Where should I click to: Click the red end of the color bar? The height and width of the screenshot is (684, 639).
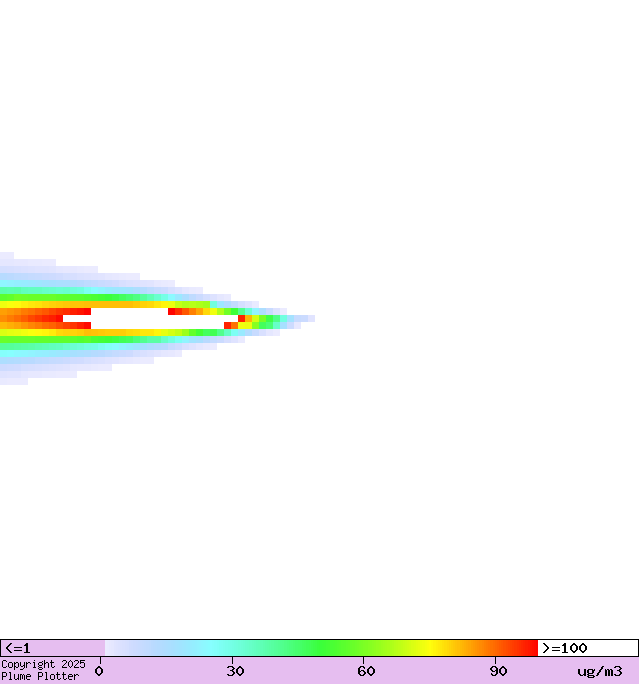[x=528, y=648]
